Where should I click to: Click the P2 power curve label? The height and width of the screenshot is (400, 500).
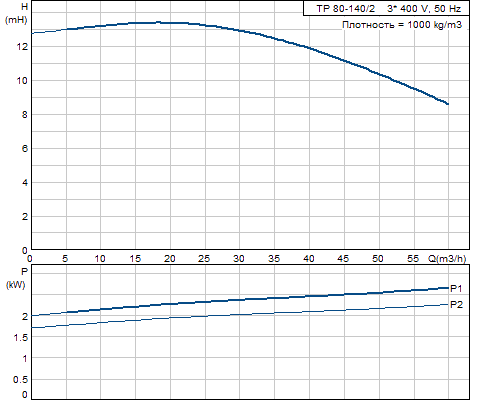tap(456, 305)
